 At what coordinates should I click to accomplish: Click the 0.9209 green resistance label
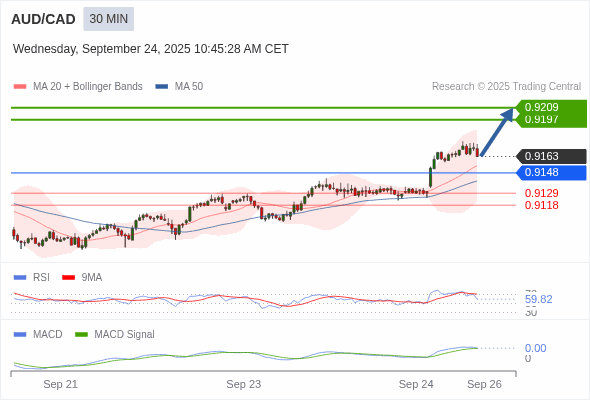coord(541,107)
